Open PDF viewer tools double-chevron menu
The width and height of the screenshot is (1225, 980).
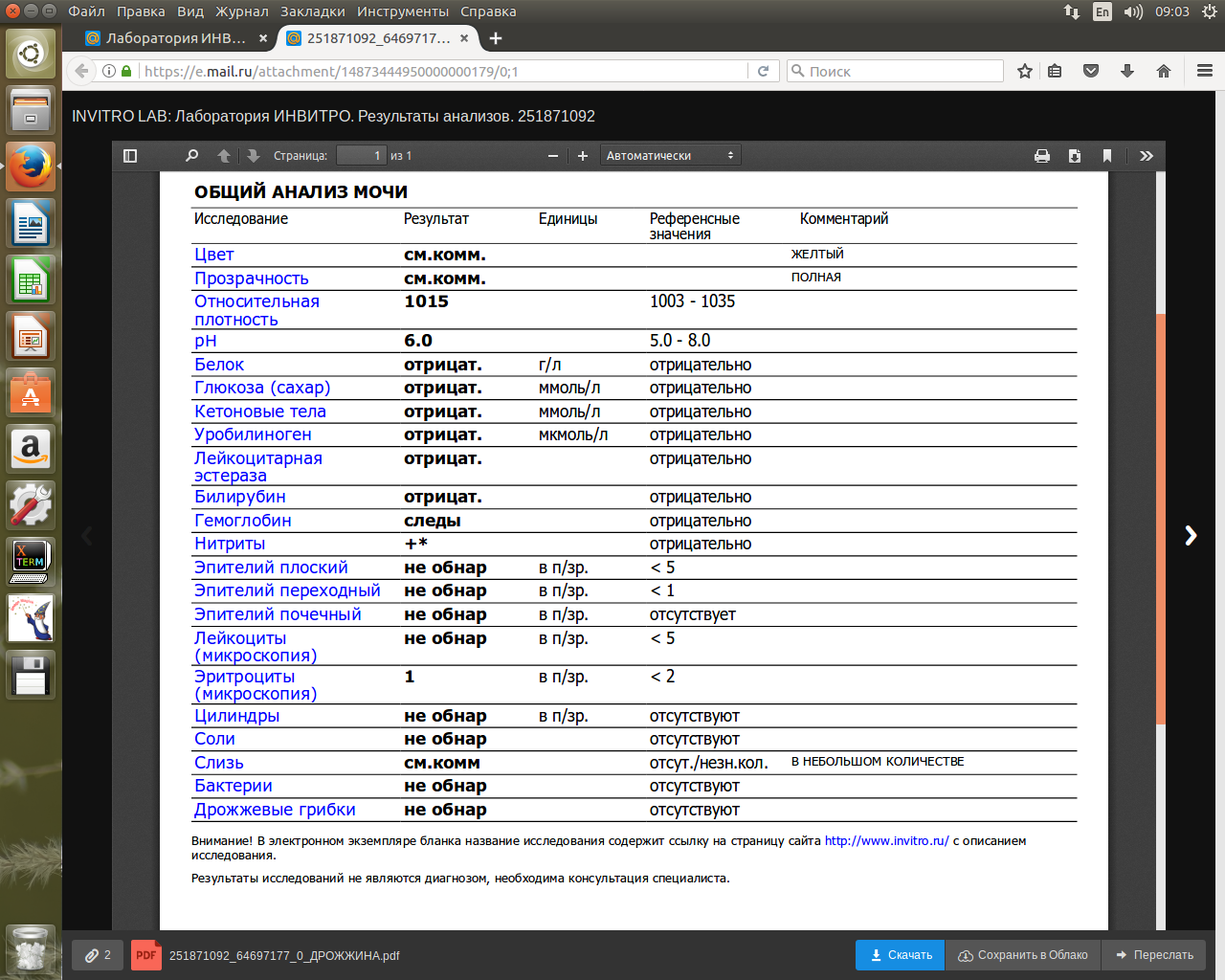(x=1147, y=156)
